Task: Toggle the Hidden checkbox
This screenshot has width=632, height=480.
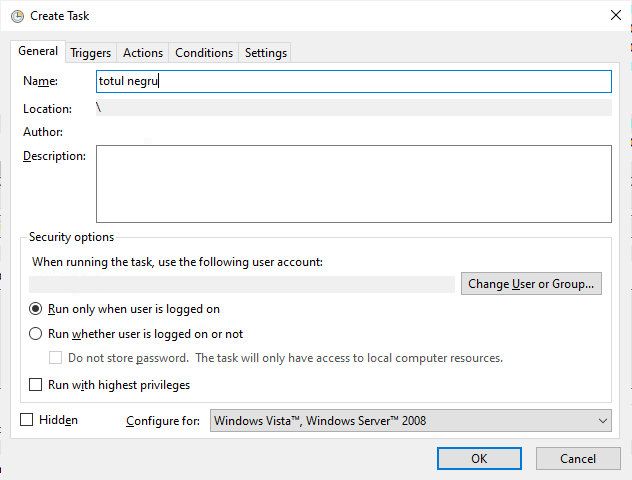Action: click(27, 420)
